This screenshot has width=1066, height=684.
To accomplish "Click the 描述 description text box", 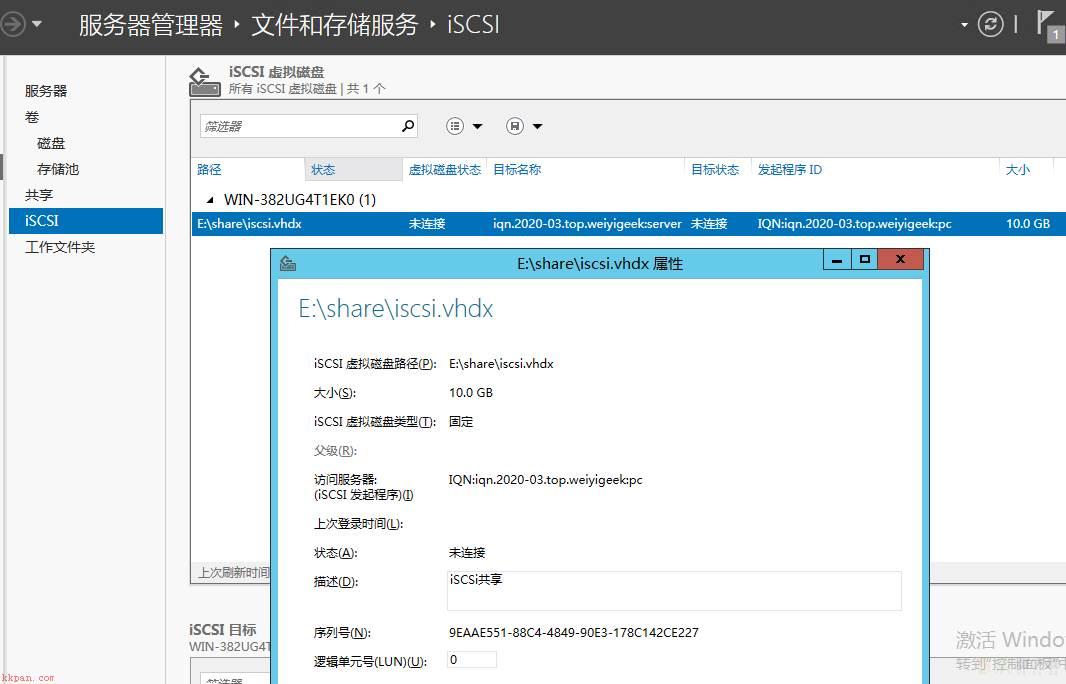I will coord(674,591).
